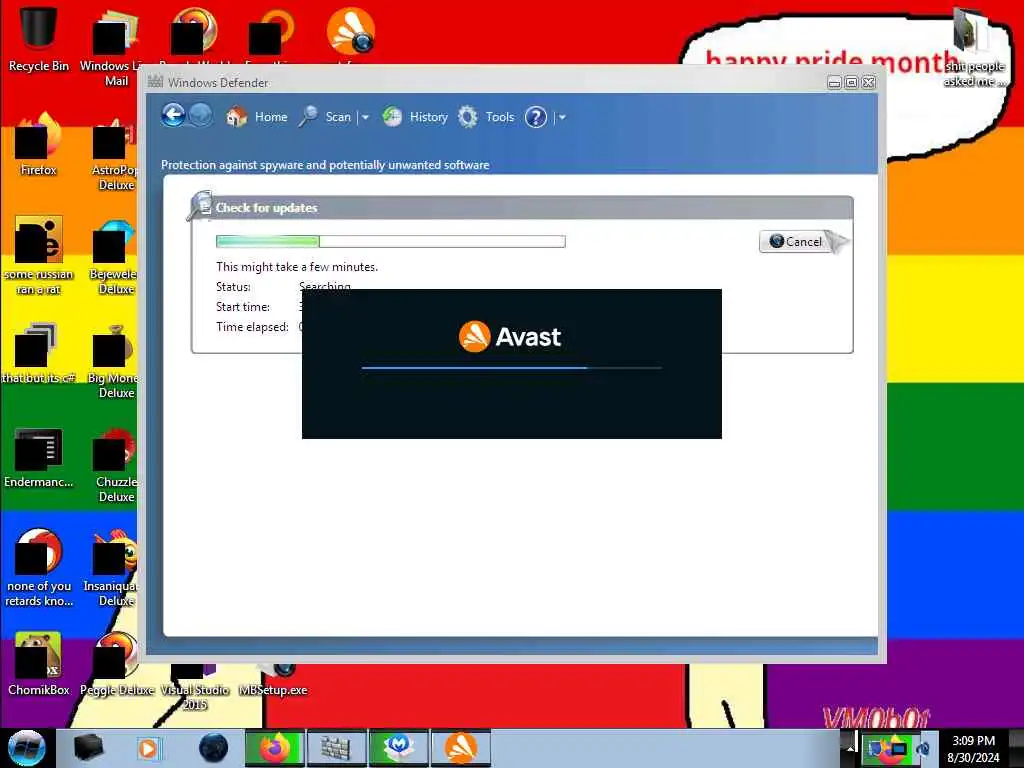This screenshot has height=768, width=1024.
Task: Click the Avast loading progress bar
Action: click(511, 368)
